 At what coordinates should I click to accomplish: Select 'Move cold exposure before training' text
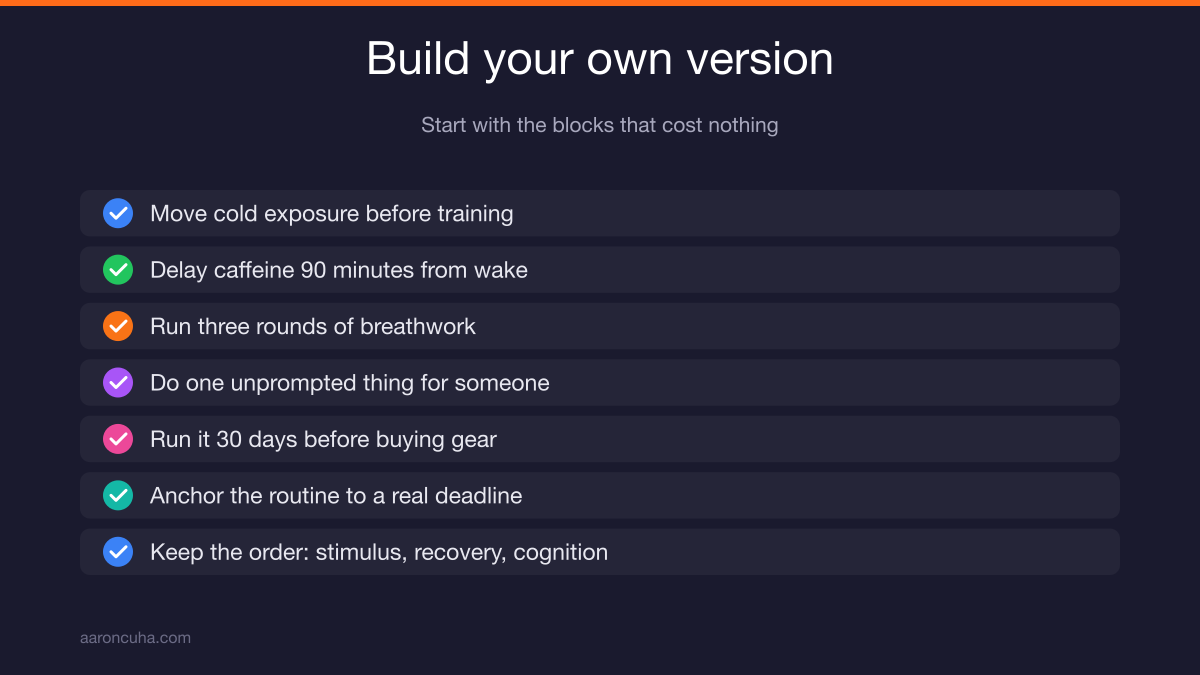pyautogui.click(x=332, y=213)
